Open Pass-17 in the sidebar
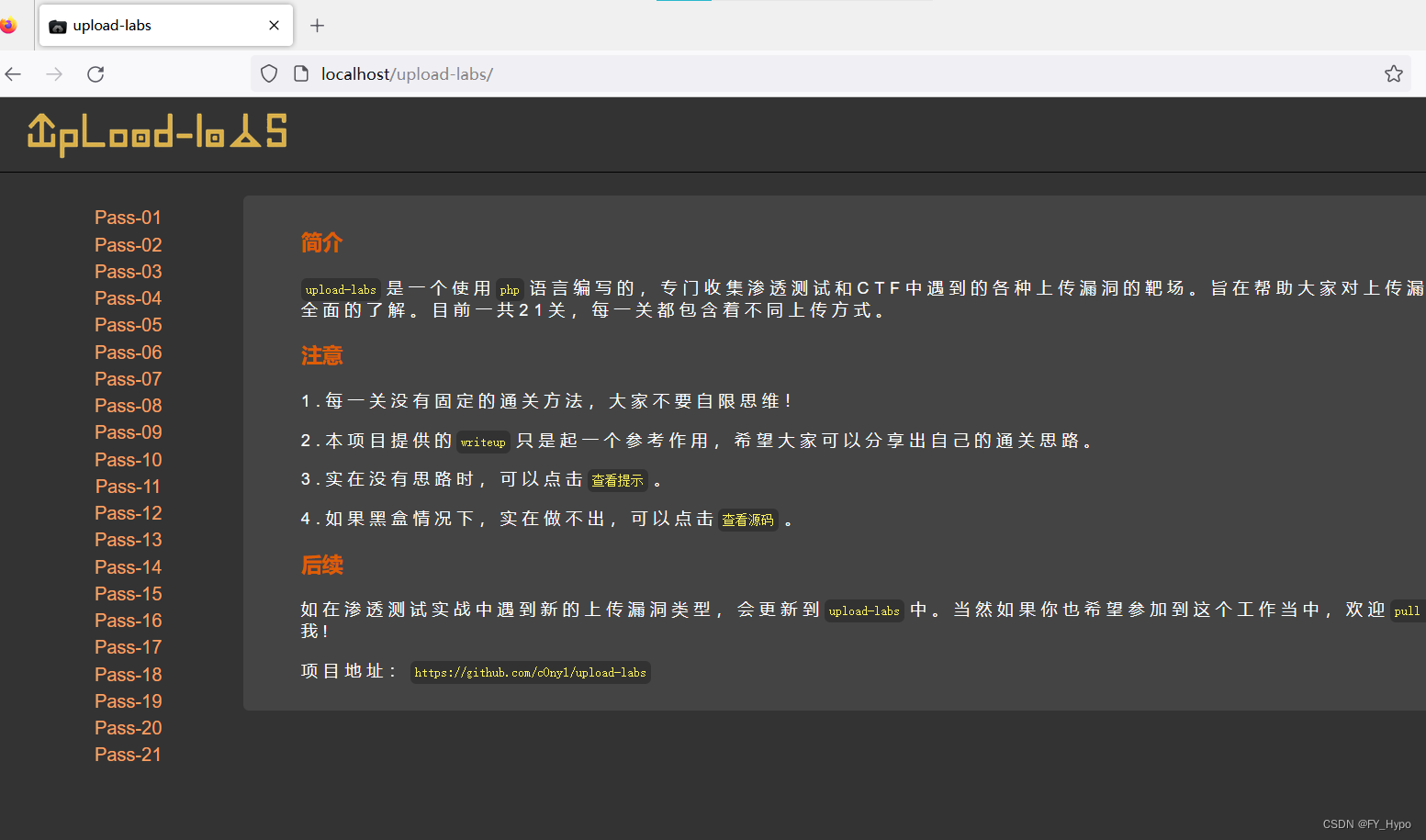Image resolution: width=1426 pixels, height=840 pixels. pos(128,647)
